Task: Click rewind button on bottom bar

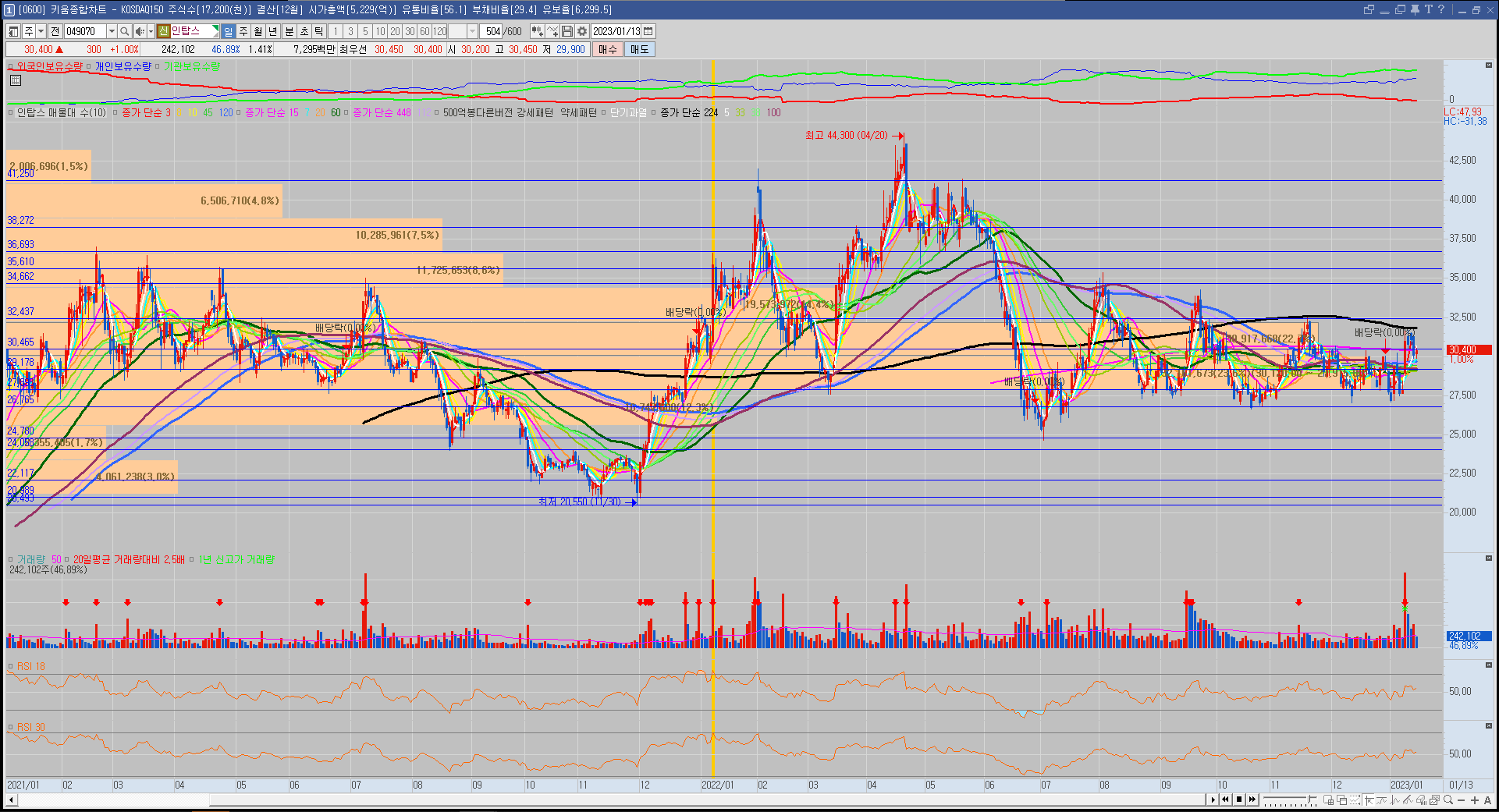Action: tap(1225, 800)
